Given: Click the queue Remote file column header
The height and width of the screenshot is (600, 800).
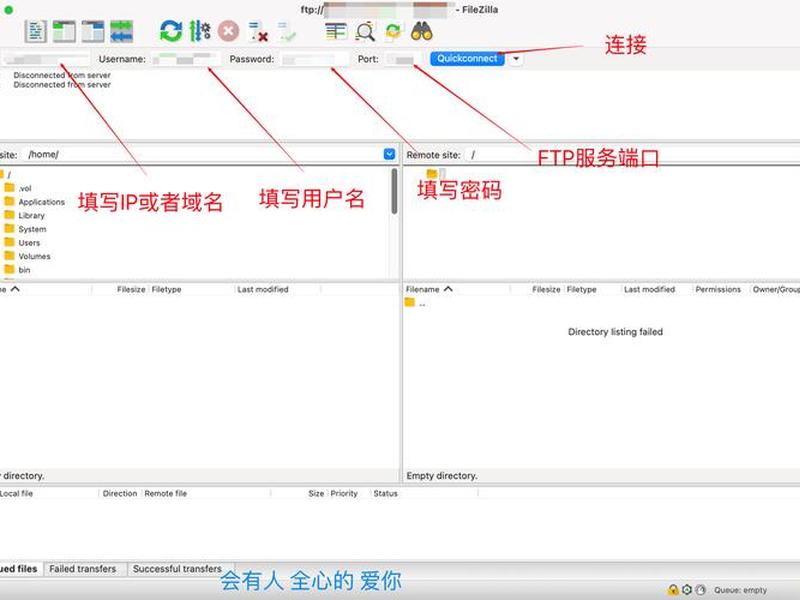Looking at the screenshot, I should click(x=166, y=493).
